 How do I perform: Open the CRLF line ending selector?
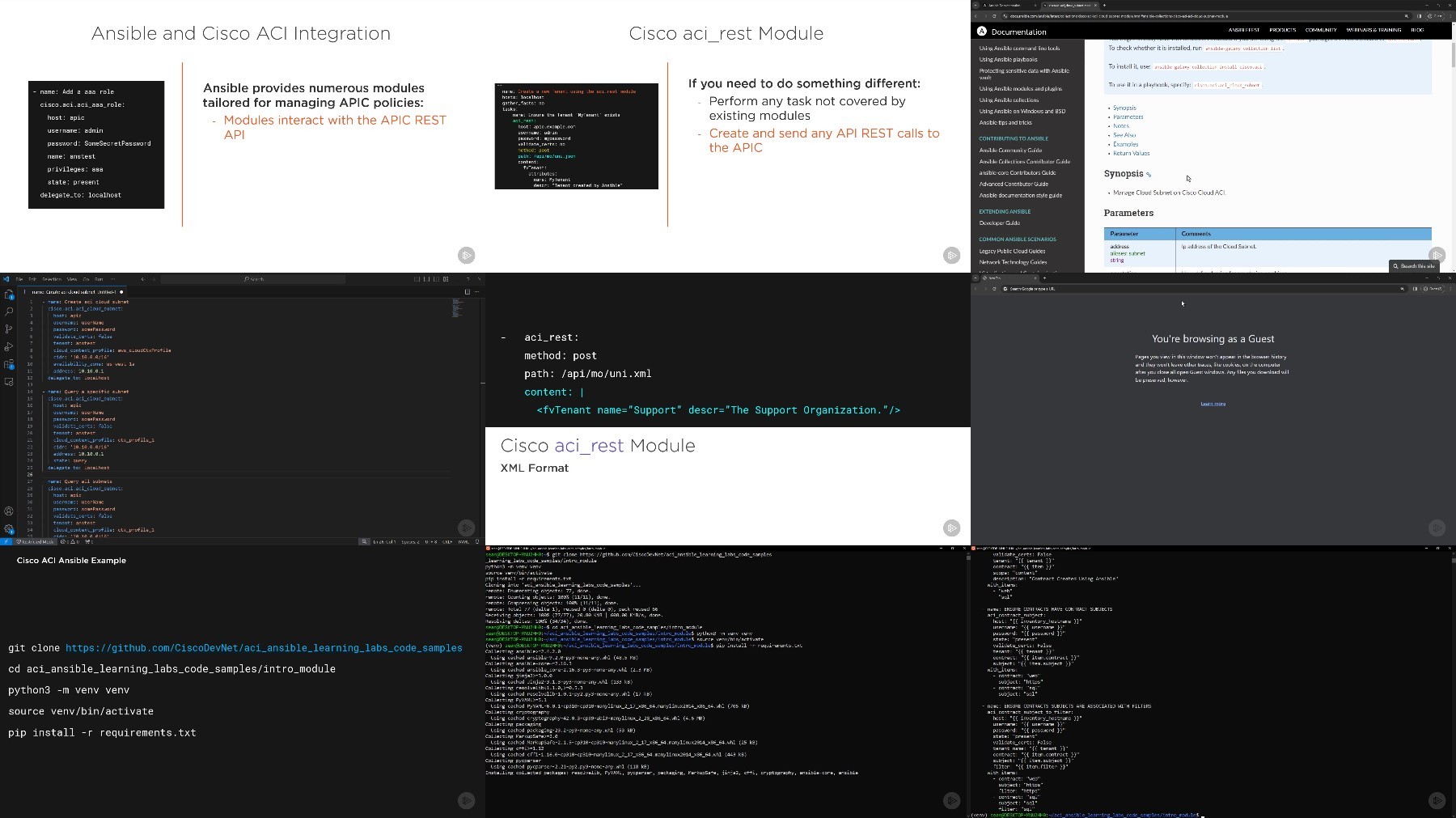447,542
